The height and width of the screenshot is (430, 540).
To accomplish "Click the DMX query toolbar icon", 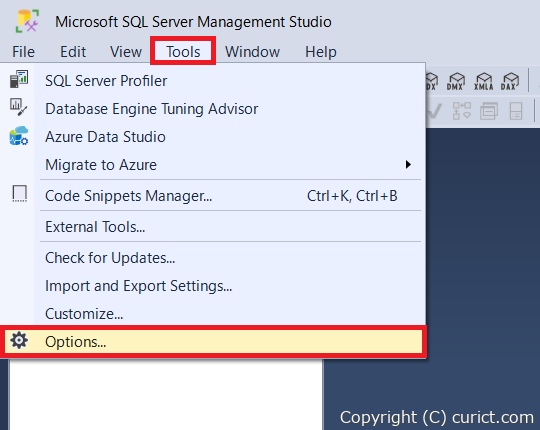I will pyautogui.click(x=455, y=81).
